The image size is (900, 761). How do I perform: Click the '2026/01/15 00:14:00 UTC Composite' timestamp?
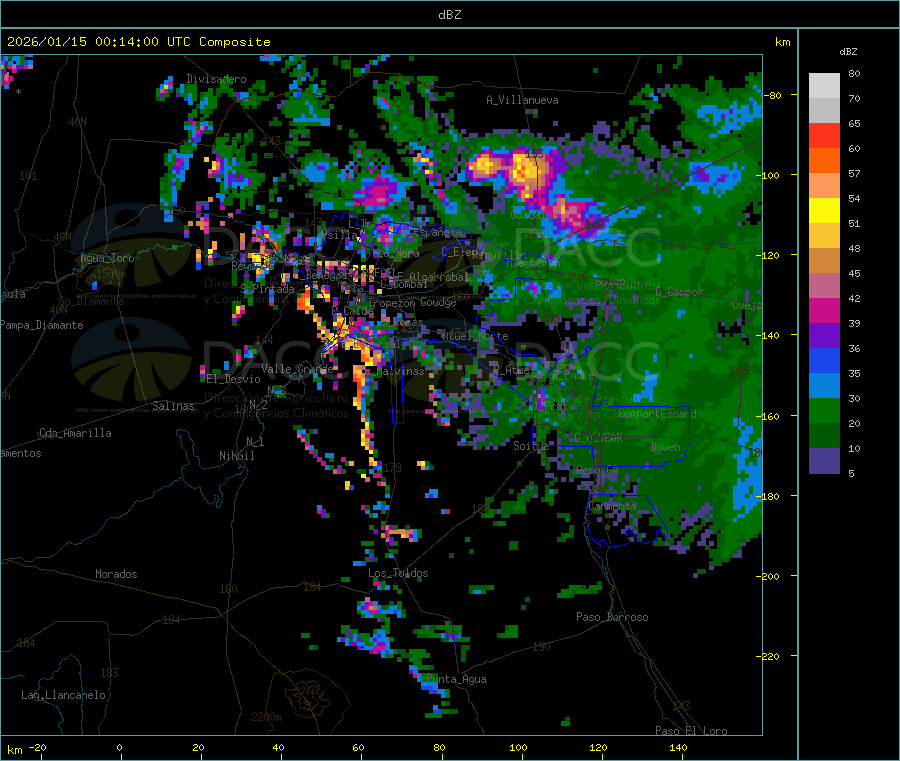coord(138,42)
